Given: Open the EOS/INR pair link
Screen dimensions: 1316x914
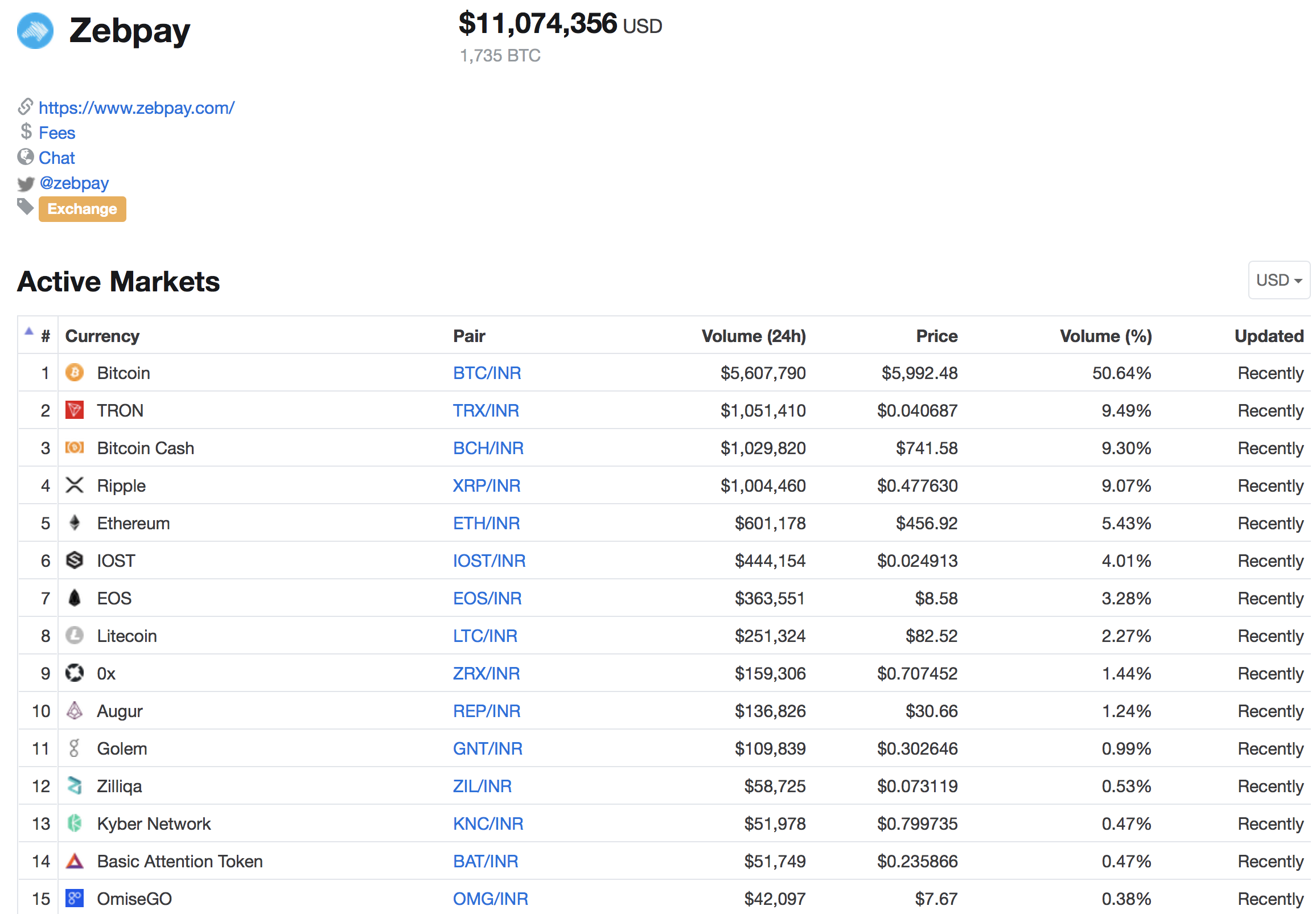Looking at the screenshot, I should click(487, 599).
